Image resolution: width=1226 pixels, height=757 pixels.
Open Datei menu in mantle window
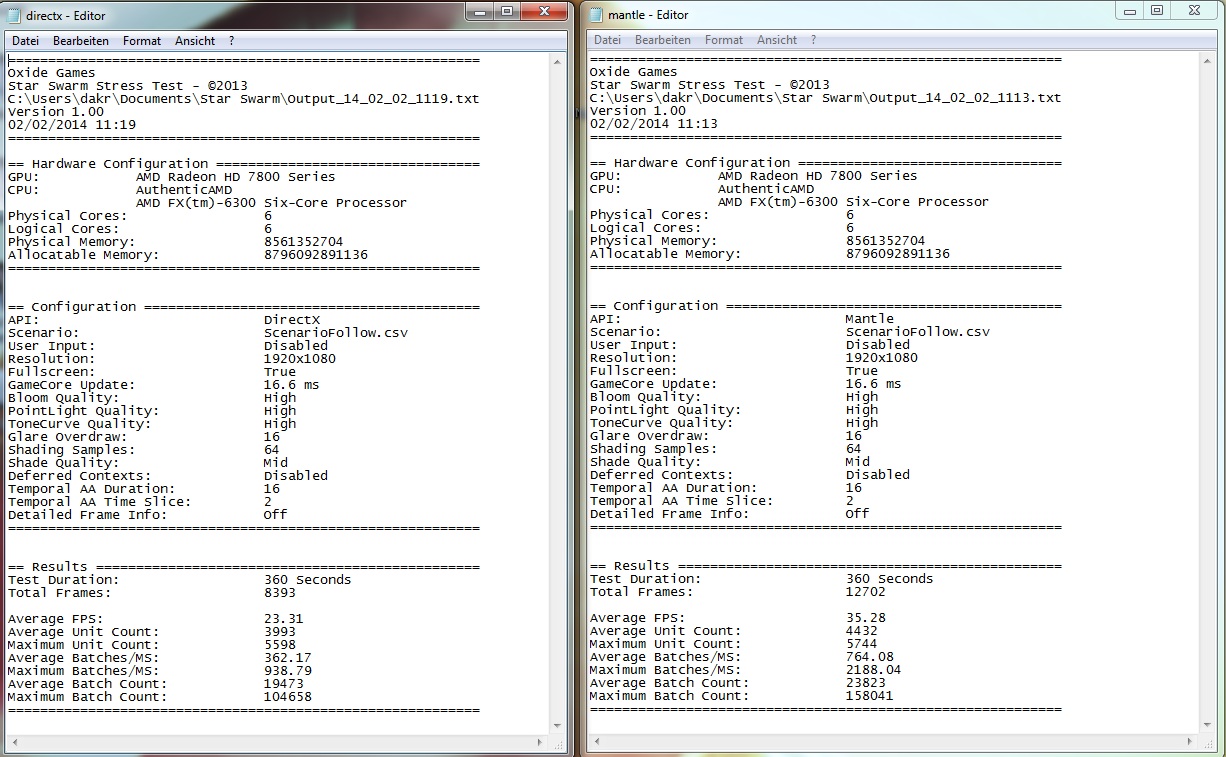pos(607,40)
